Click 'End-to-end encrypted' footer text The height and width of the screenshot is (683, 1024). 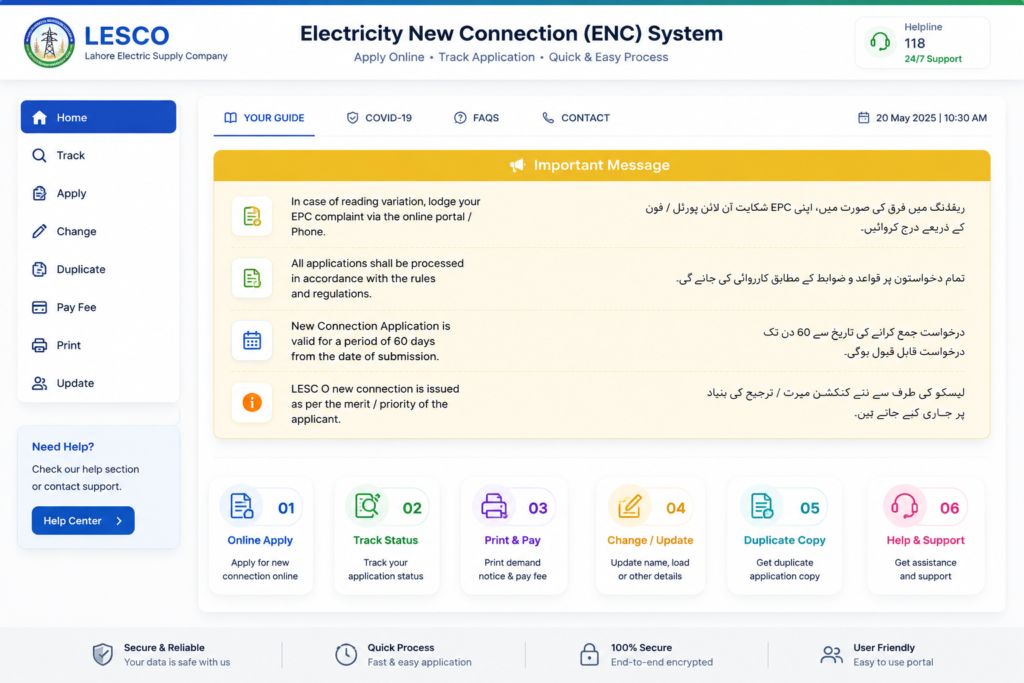point(662,662)
